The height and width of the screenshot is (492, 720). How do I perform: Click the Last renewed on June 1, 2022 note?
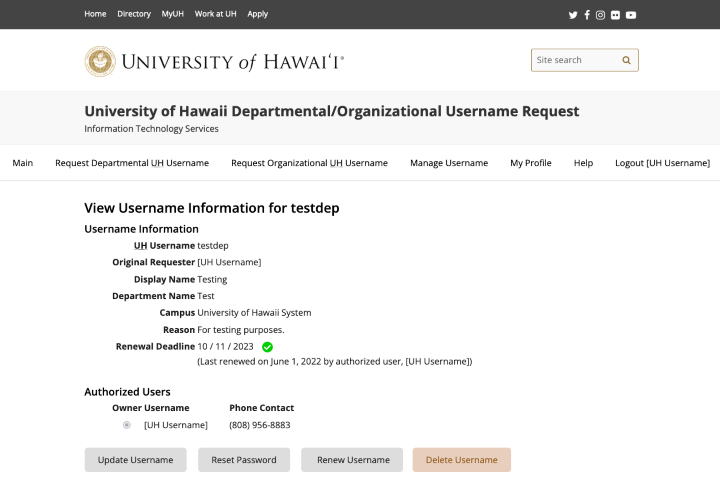pos(335,362)
